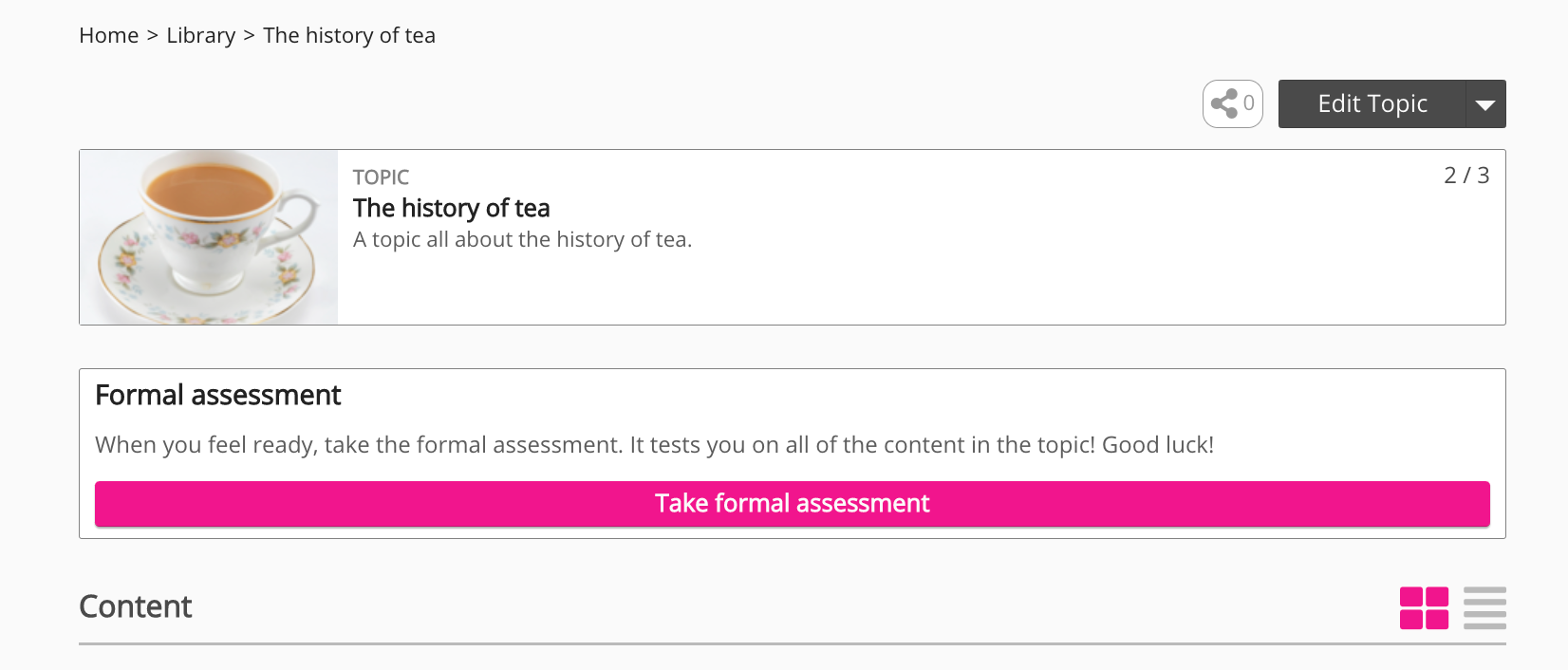The height and width of the screenshot is (670, 1568).
Task: Click the 2 / 3 progress counter
Action: [x=1466, y=176]
